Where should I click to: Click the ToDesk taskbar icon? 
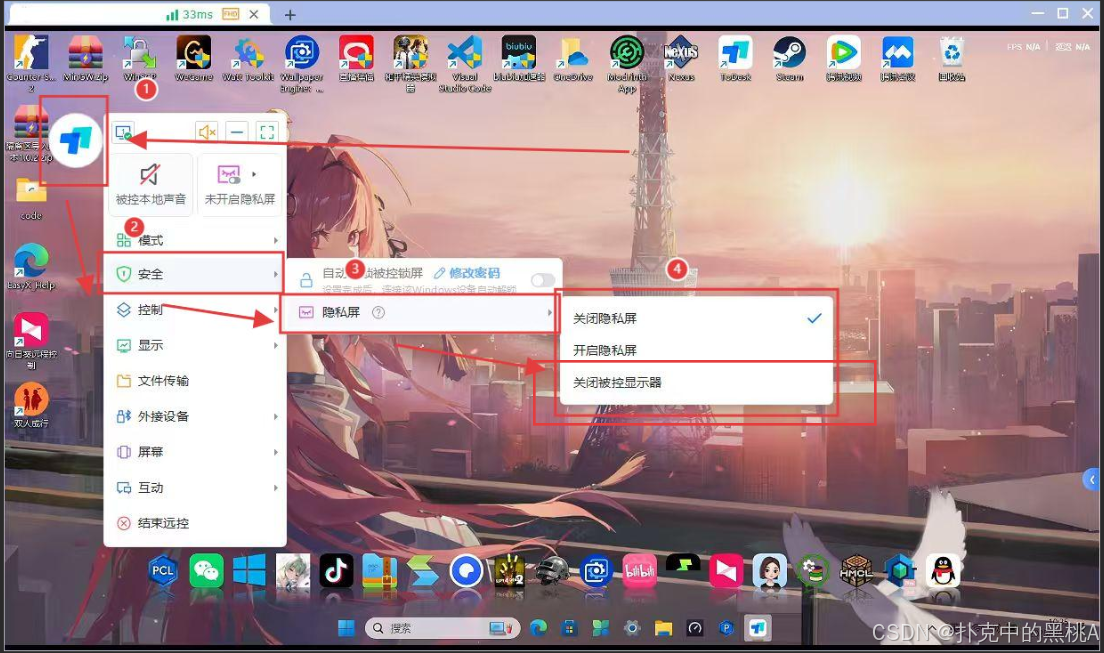758,628
